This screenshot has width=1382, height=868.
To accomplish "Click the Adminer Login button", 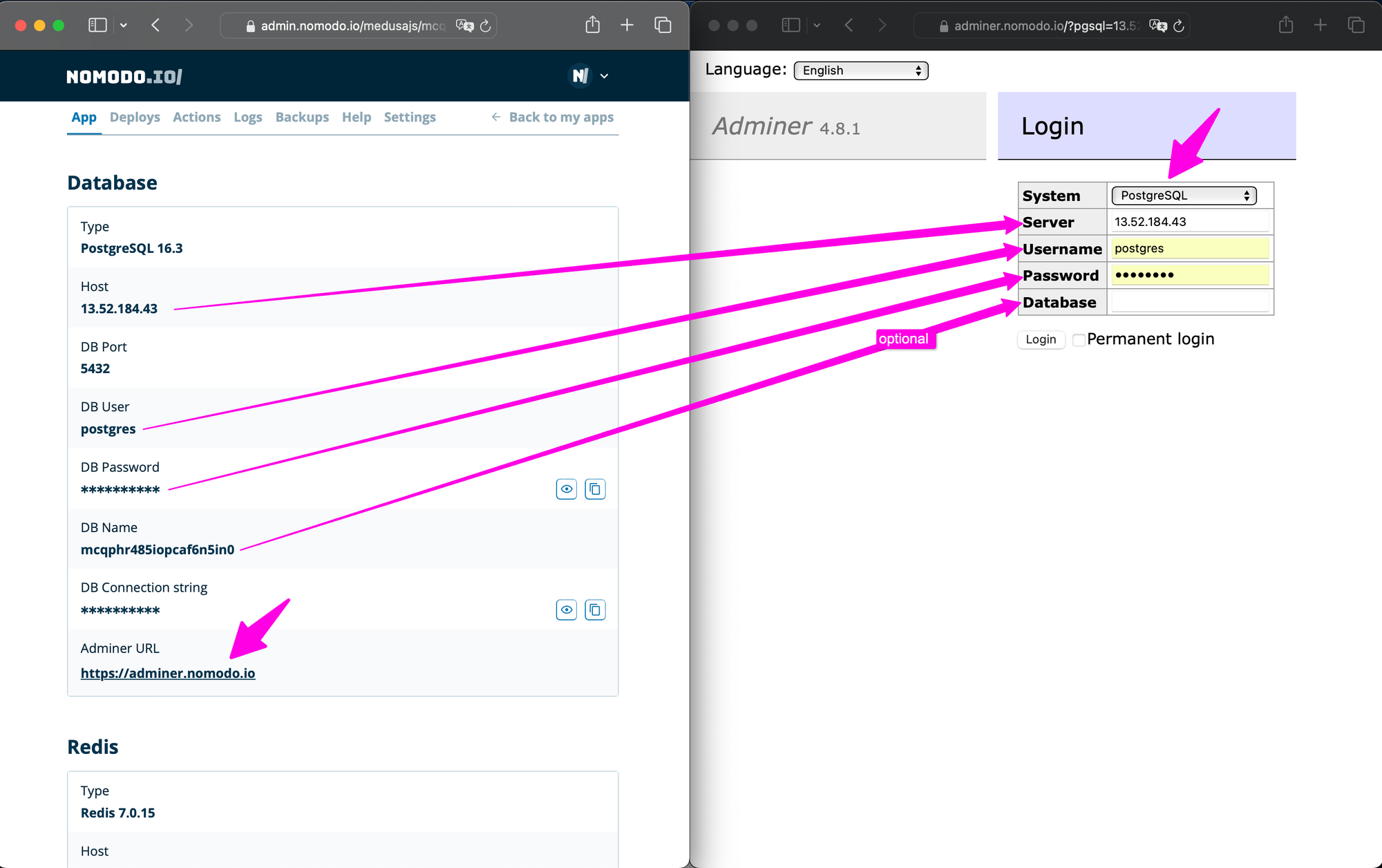I will click(x=1041, y=339).
